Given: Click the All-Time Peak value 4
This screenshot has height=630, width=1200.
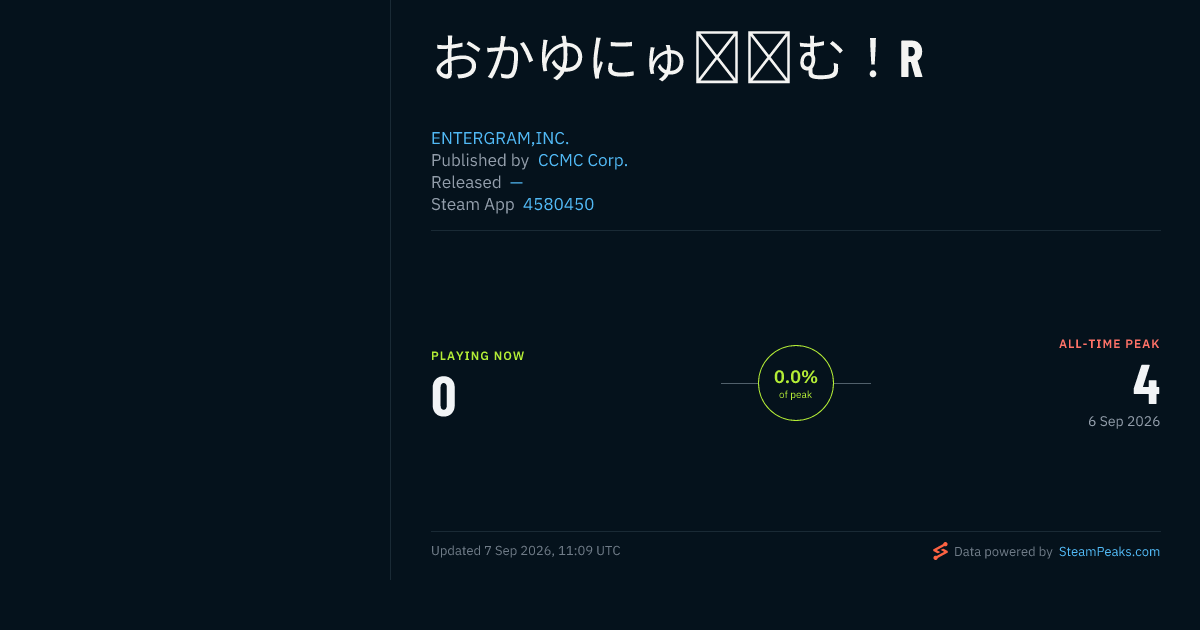Looking at the screenshot, I should [1146, 384].
